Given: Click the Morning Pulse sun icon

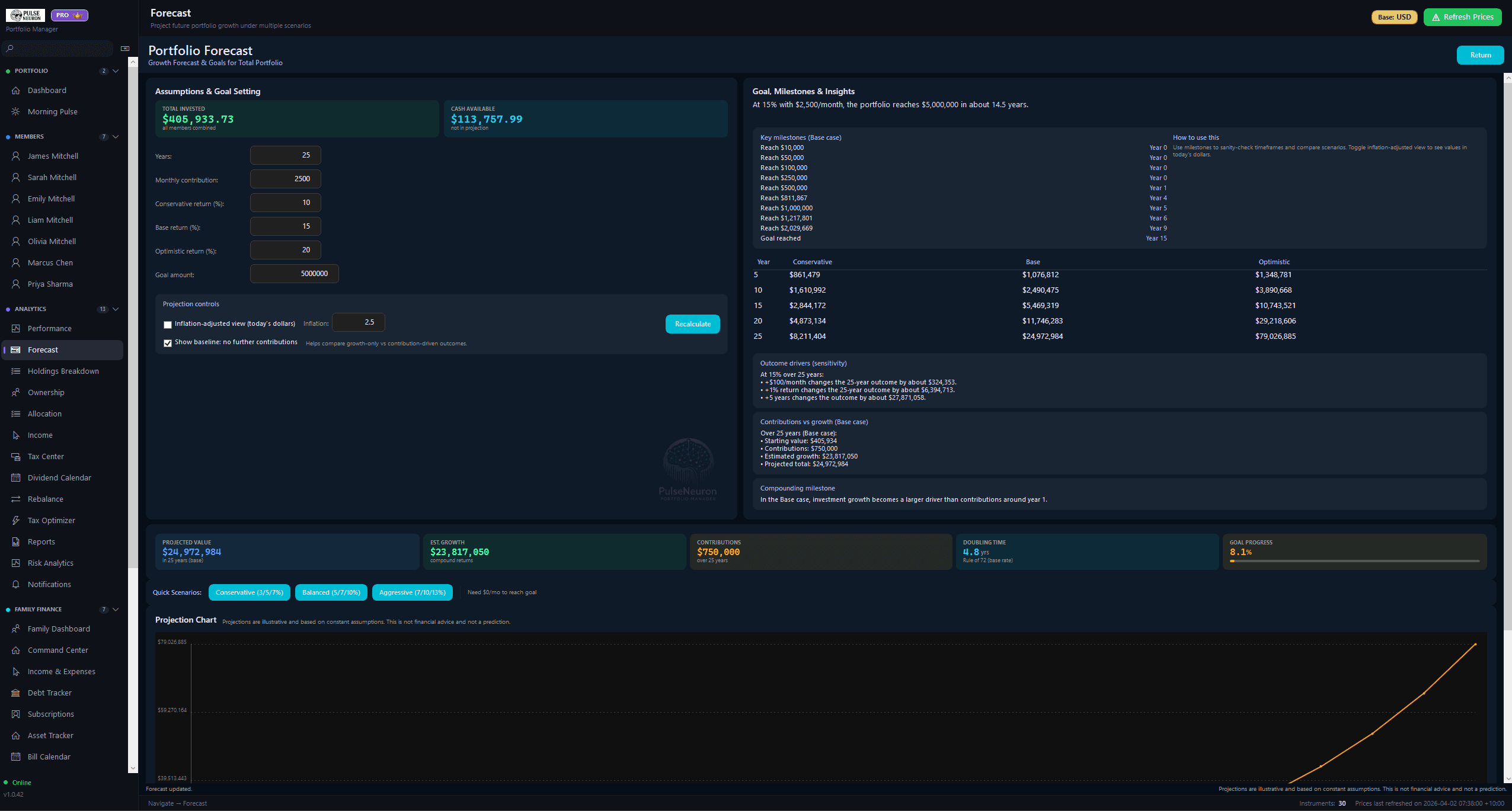Looking at the screenshot, I should [16, 112].
